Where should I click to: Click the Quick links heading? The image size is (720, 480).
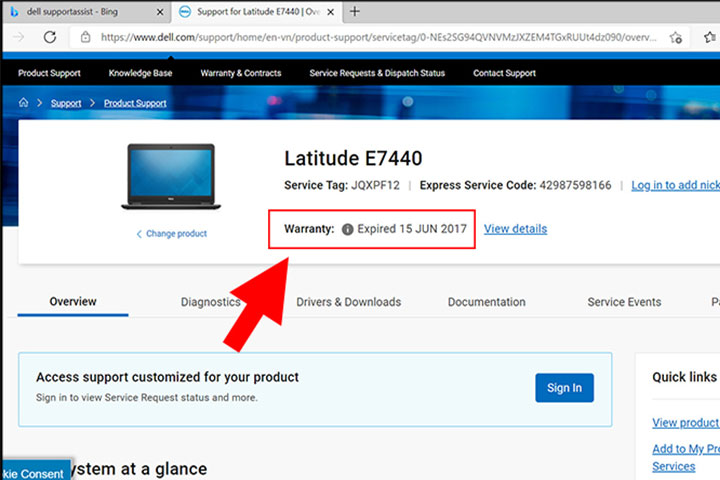pos(684,377)
